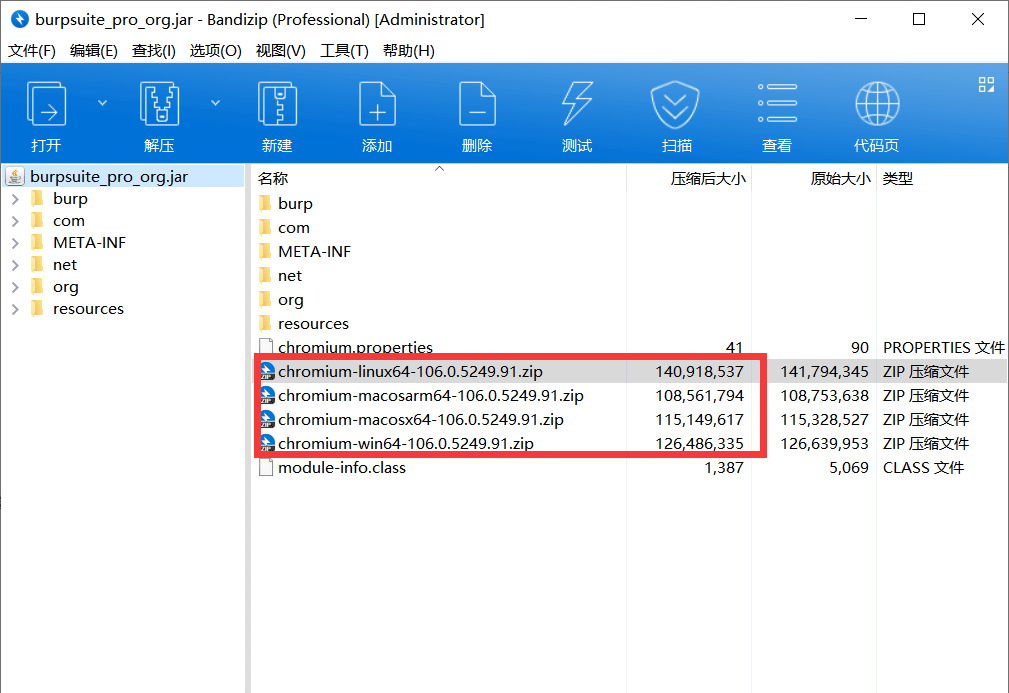Click the Extract (解压) toolbar icon
1009x693 pixels.
tap(159, 104)
